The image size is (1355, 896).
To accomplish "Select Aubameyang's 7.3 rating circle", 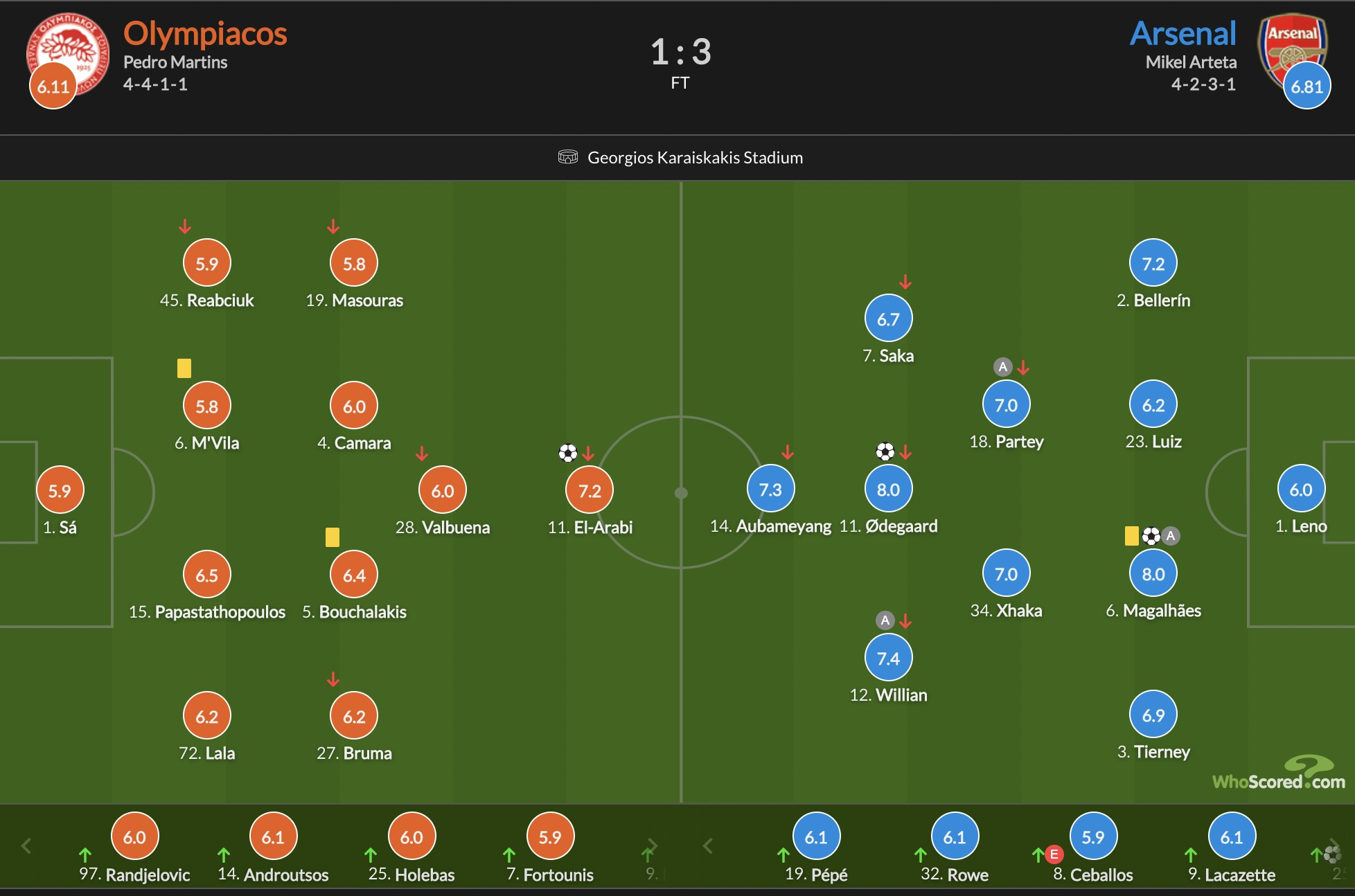I will tap(770, 489).
